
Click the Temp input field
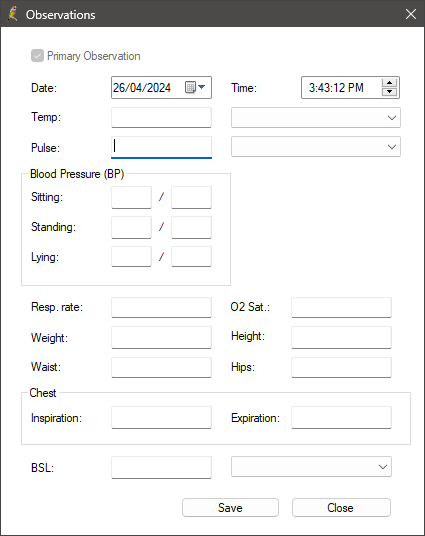161,118
